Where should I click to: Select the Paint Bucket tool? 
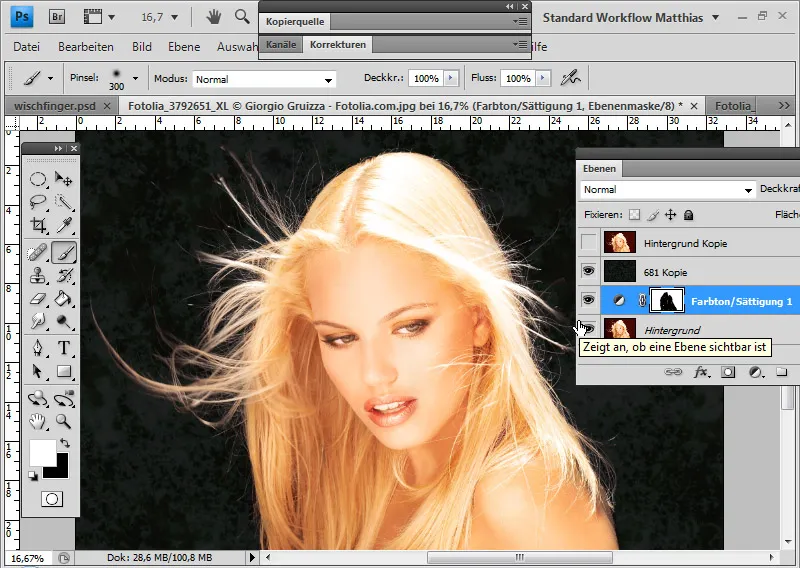pyautogui.click(x=64, y=299)
